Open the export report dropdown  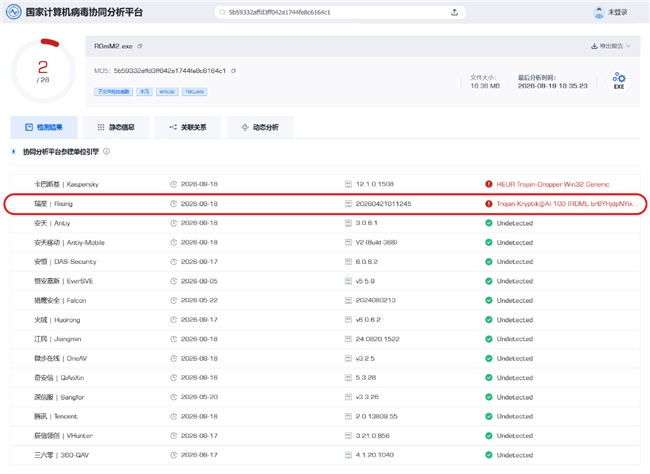(611, 46)
